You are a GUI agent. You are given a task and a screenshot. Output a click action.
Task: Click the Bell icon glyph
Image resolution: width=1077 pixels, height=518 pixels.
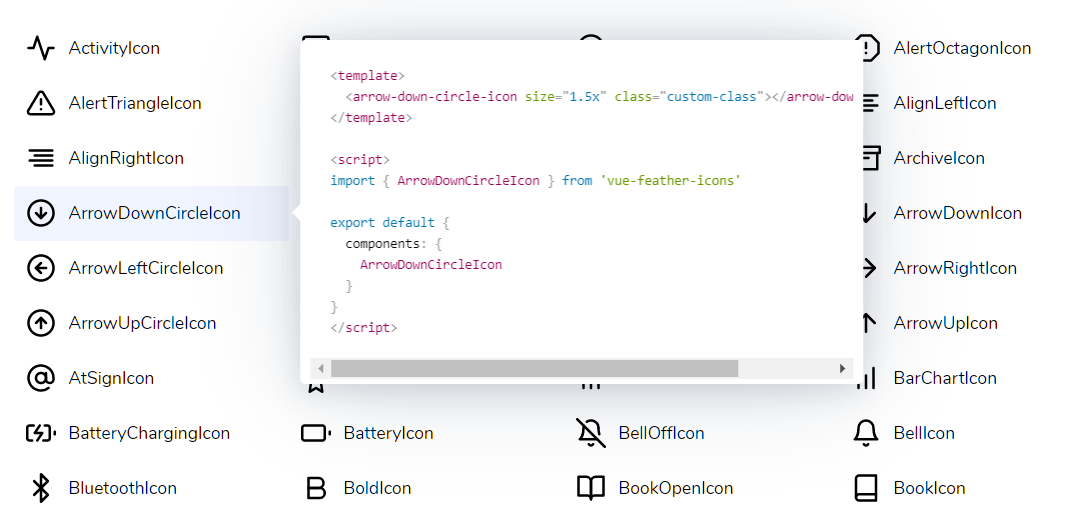pos(865,433)
